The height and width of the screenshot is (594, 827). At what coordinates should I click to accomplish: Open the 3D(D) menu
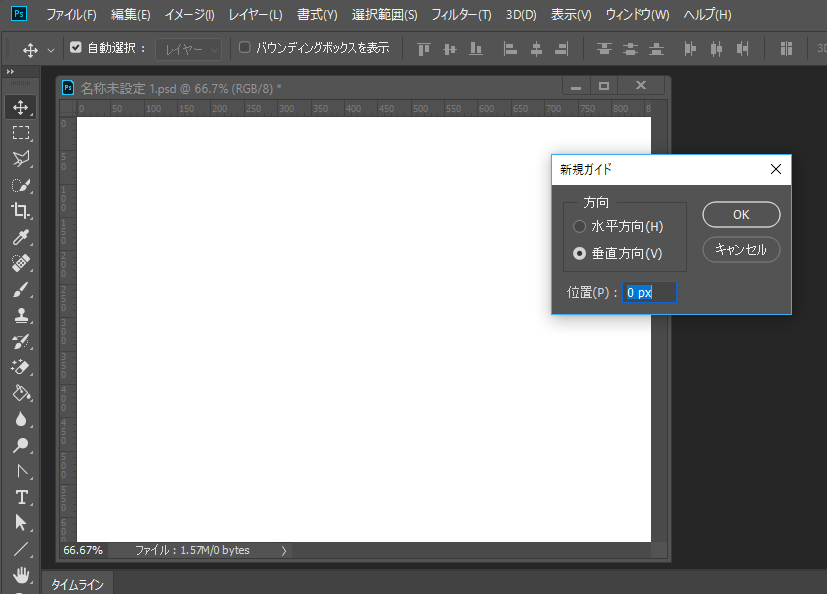[521, 15]
